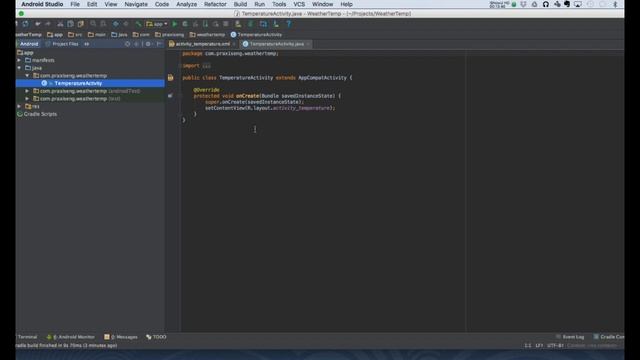
Task: Open the File menu
Action: coord(75,4)
